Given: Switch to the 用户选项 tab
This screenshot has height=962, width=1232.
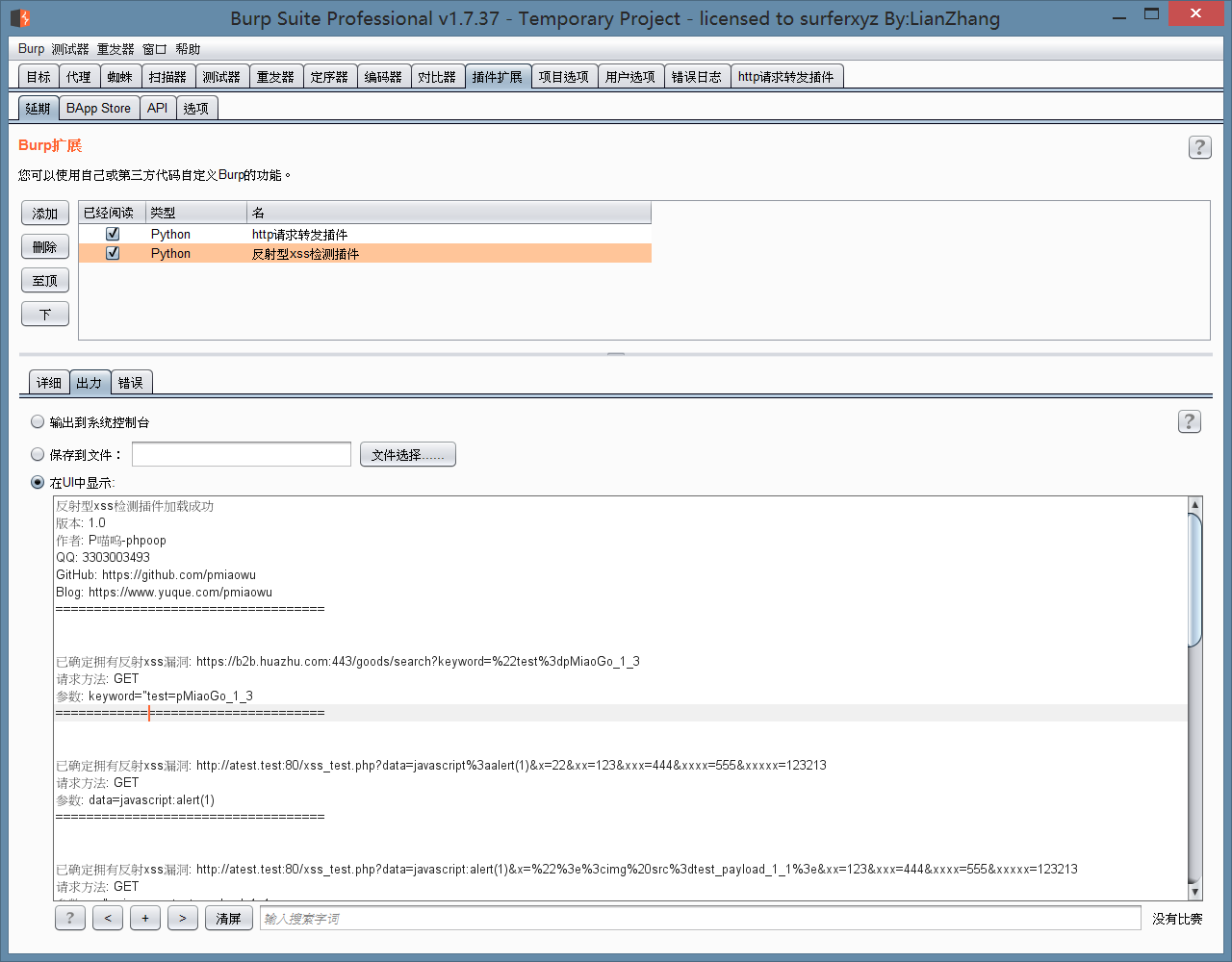Looking at the screenshot, I should click(630, 77).
